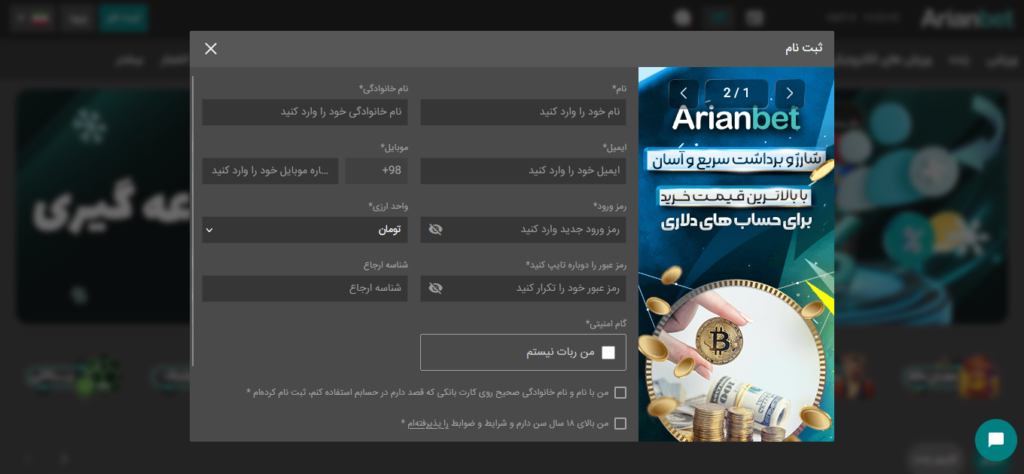Click the نام first name field
This screenshot has height=474, width=1024.
tap(523, 112)
